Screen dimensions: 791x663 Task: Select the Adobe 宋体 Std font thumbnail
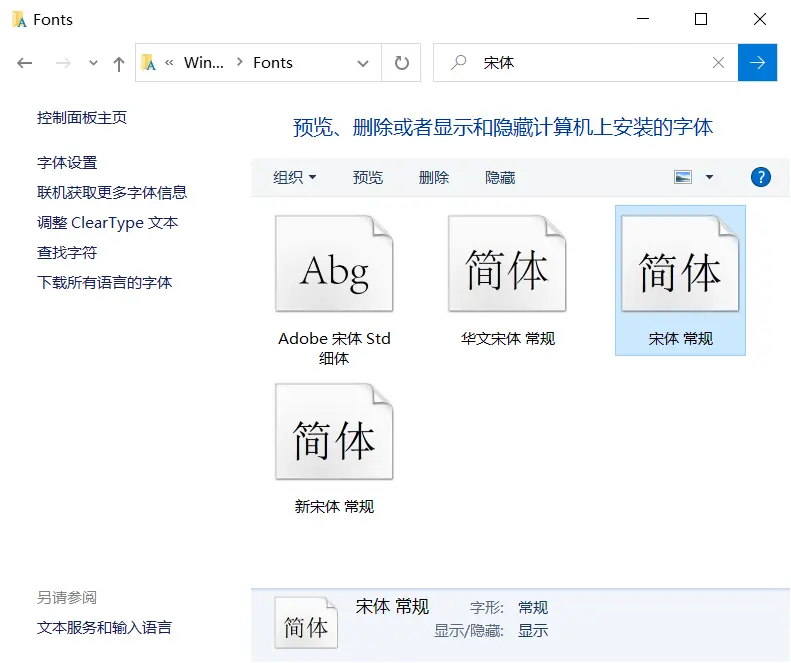(334, 263)
